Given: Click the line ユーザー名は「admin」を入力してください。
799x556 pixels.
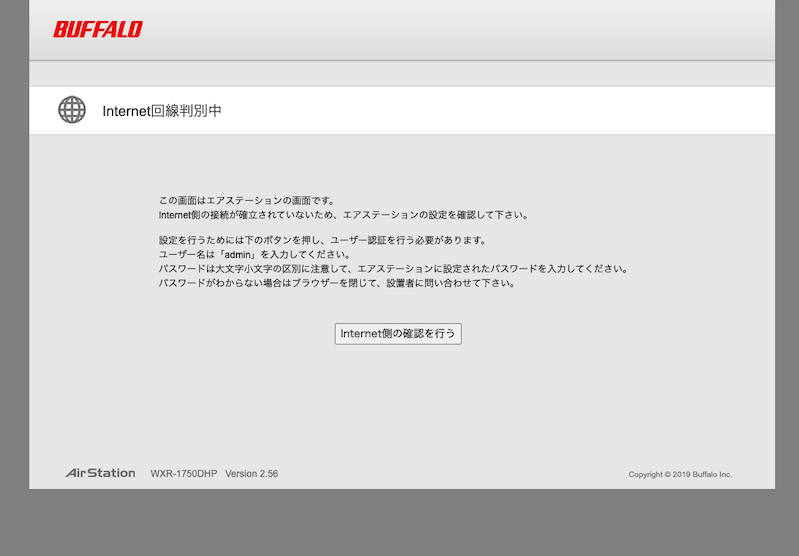Looking at the screenshot, I should [x=255, y=254].
